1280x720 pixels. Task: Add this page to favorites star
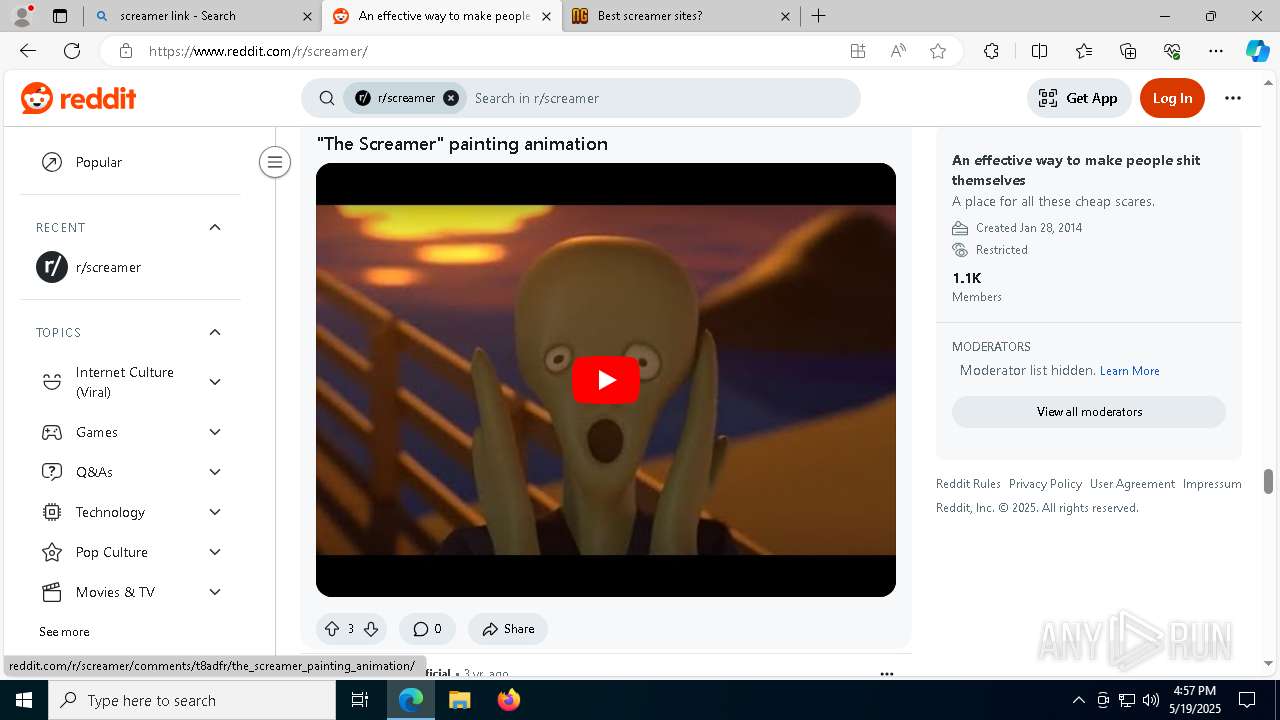(x=937, y=51)
